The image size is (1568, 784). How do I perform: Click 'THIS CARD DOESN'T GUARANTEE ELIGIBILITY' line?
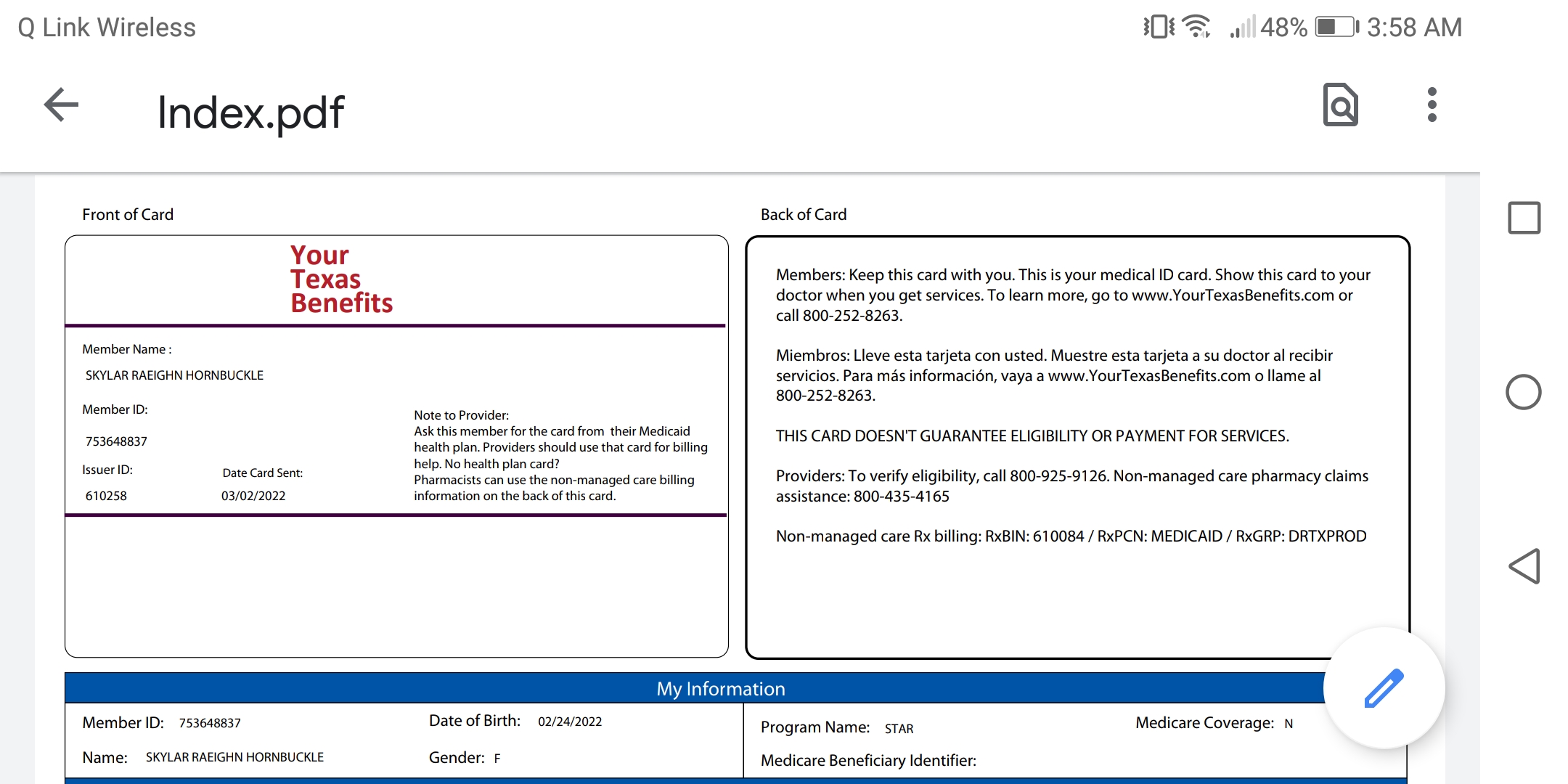1032,436
